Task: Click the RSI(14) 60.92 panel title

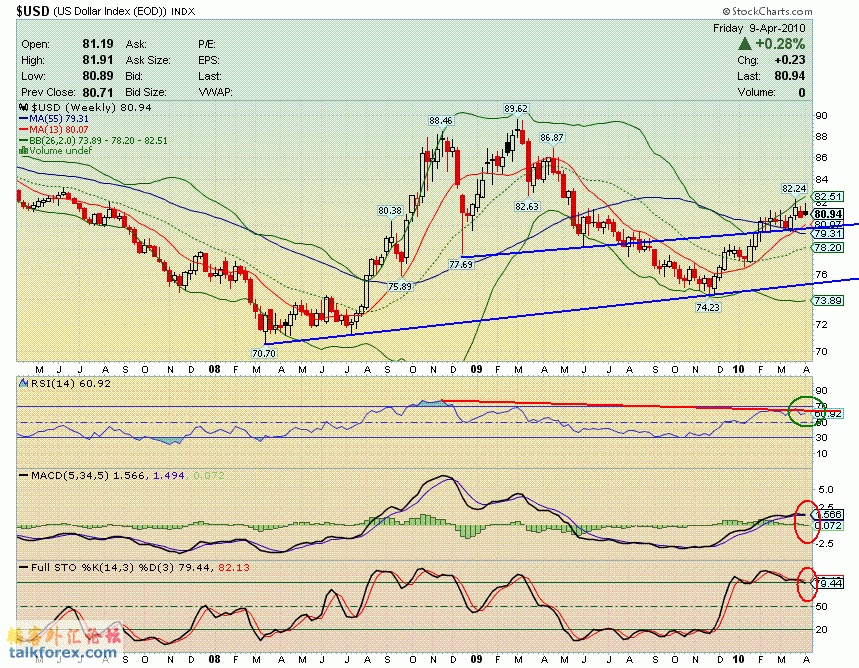Action: (71, 384)
